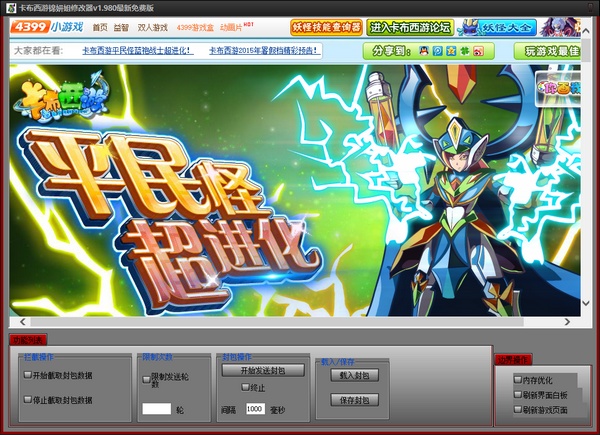Click the yellow star Qzone share icon
600x435 pixels.
(451, 51)
